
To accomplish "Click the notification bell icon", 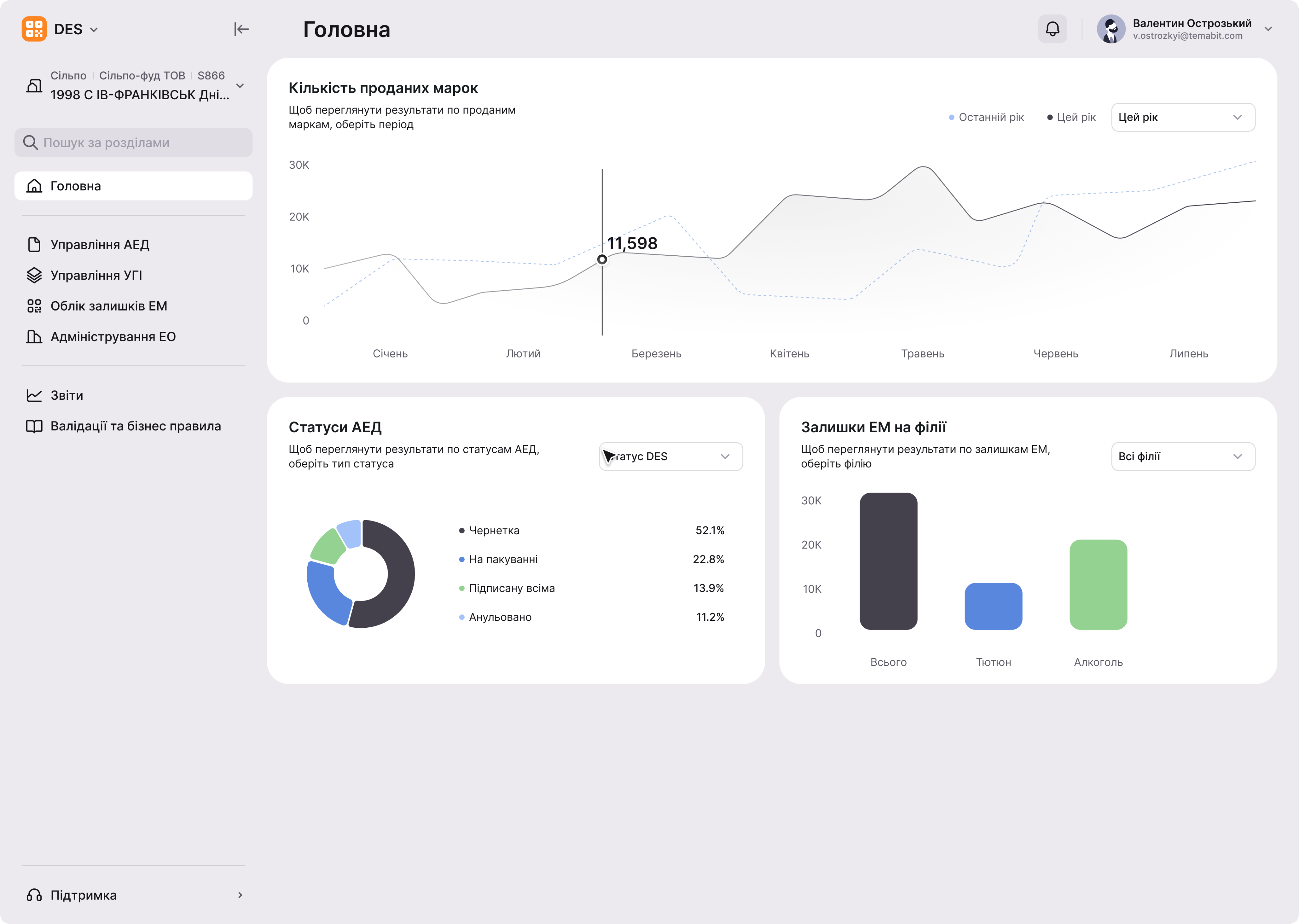I will (x=1052, y=29).
